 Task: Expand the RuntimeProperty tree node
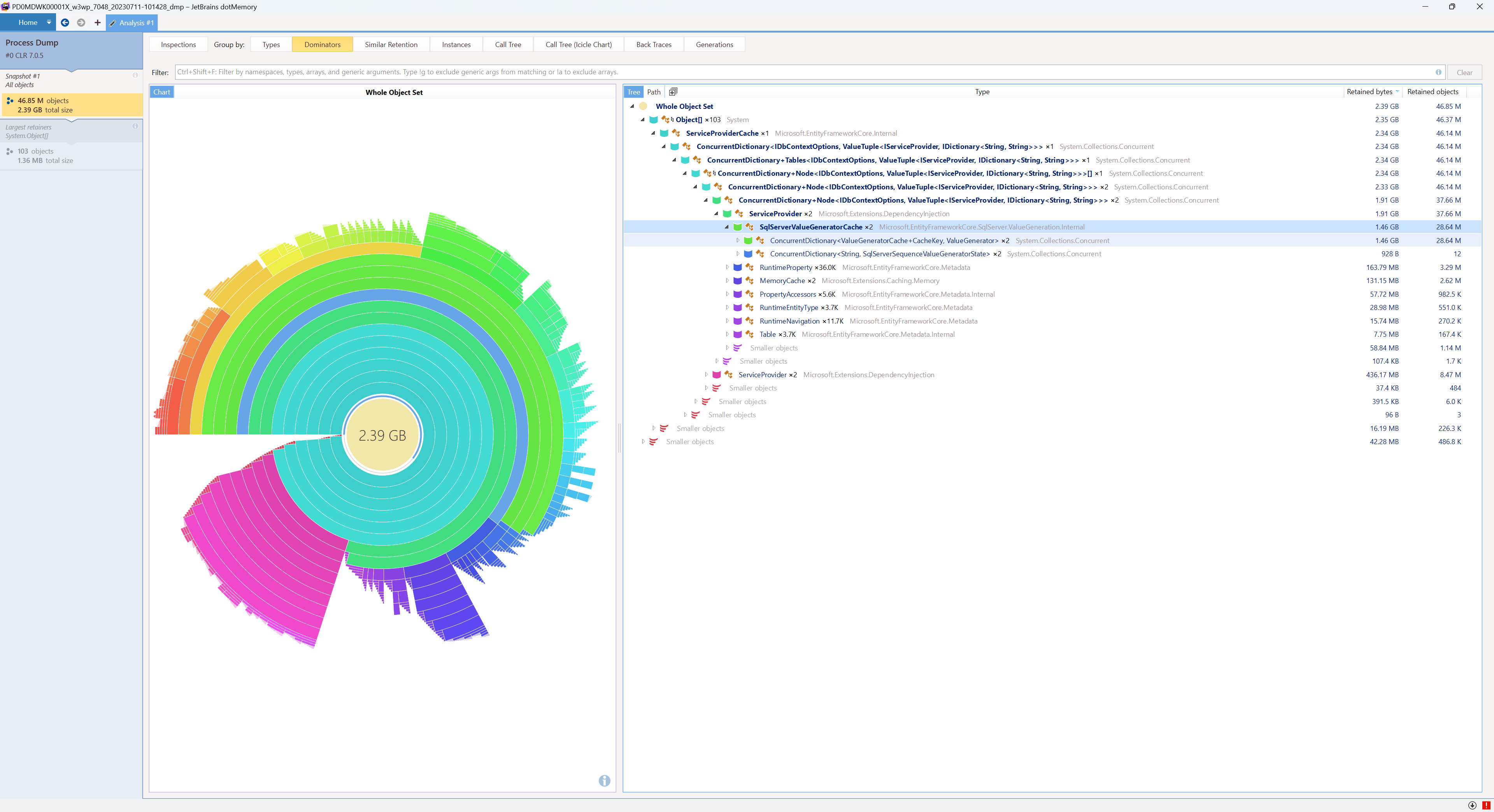(728, 267)
